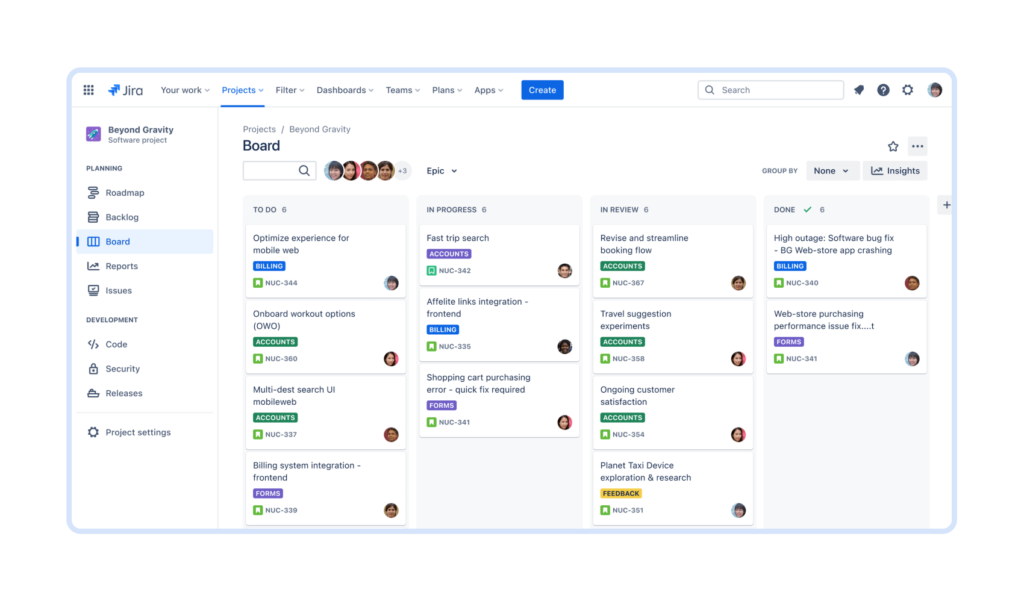This screenshot has height=616, width=1024.
Task: Open the Group By None dropdown
Action: pos(832,170)
